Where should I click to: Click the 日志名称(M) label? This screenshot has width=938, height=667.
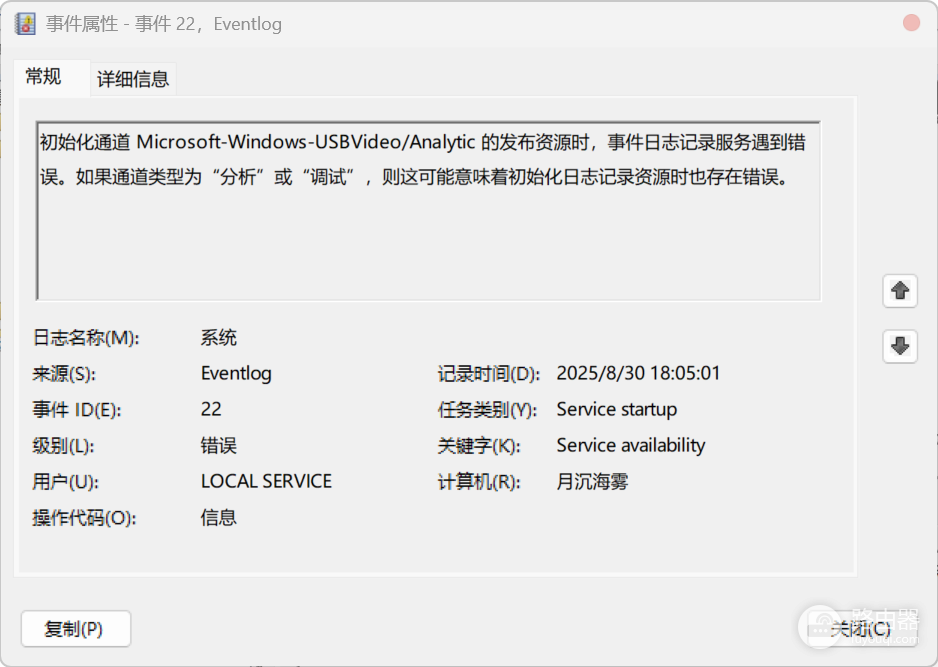point(86,338)
